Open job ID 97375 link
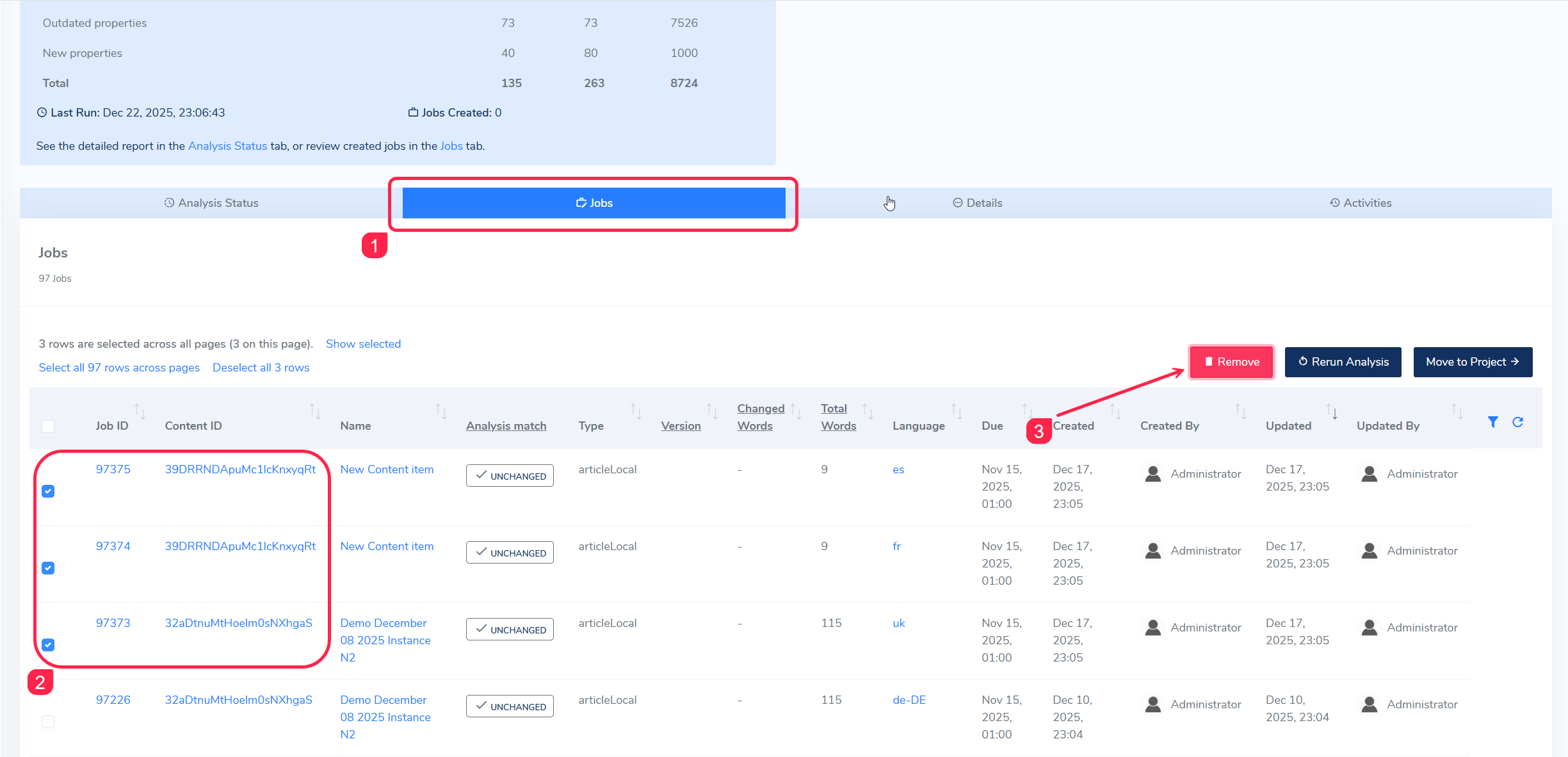The image size is (1568, 757). click(113, 469)
